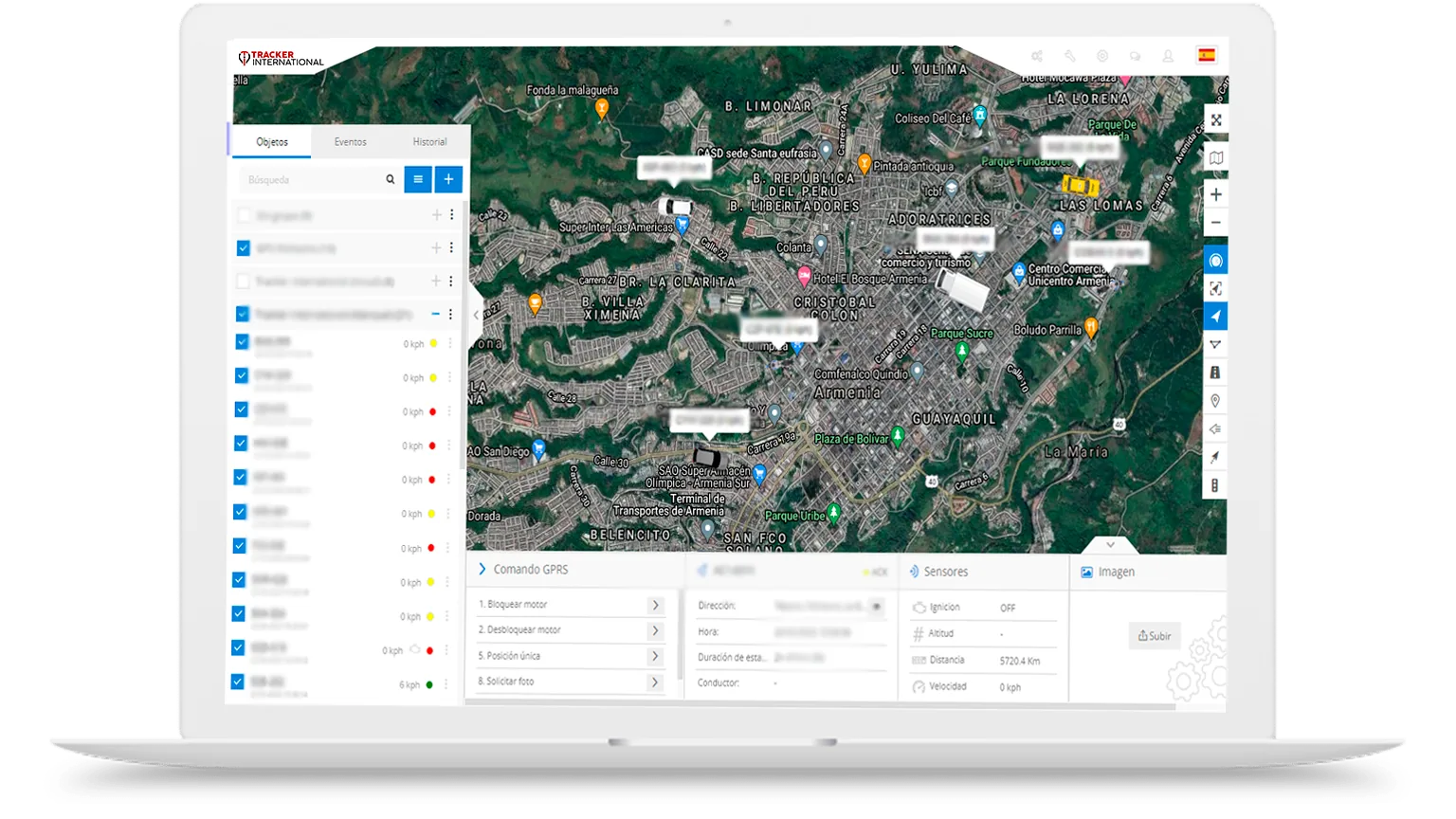The width and height of the screenshot is (1456, 819).
Task: Toggle the traffic light icon
Action: click(x=1215, y=485)
